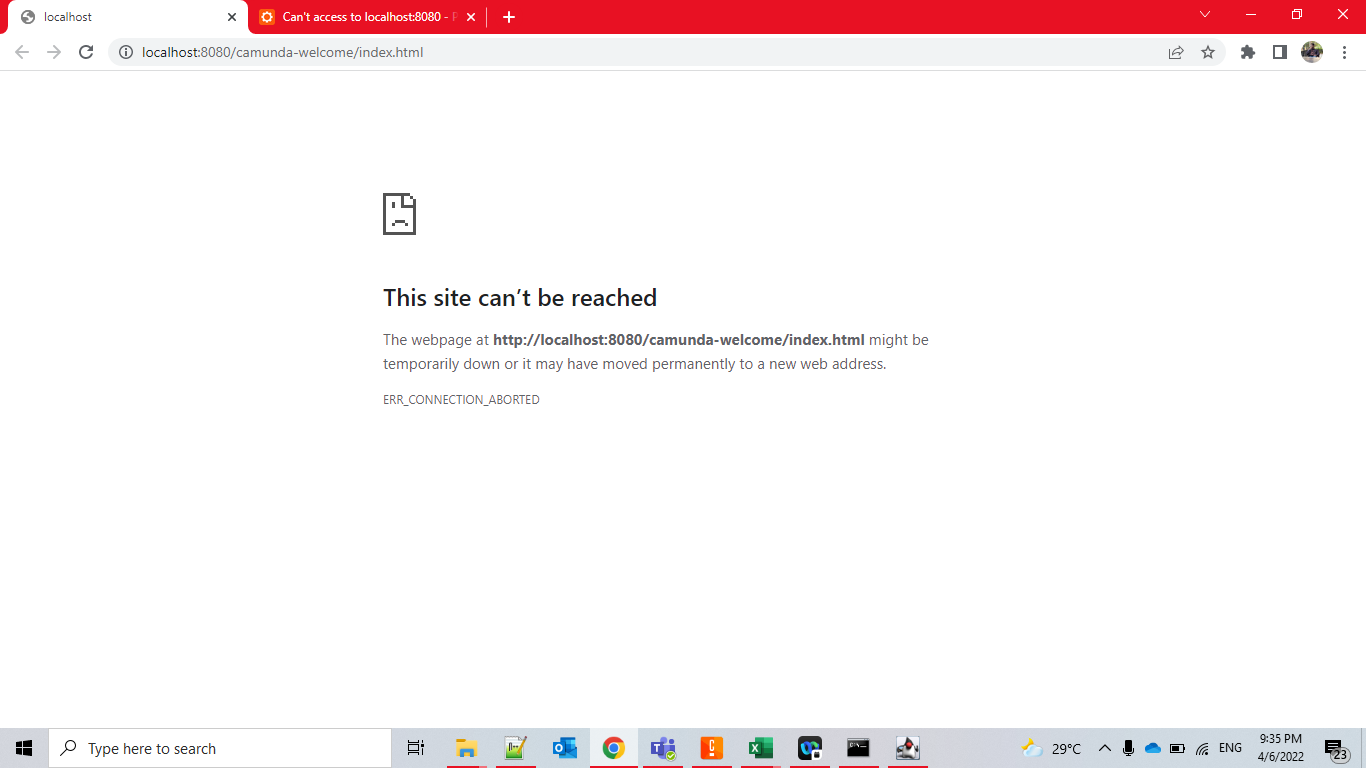The image size is (1366, 768).
Task: Open Microsoft Teams from taskbar
Action: (x=662, y=748)
